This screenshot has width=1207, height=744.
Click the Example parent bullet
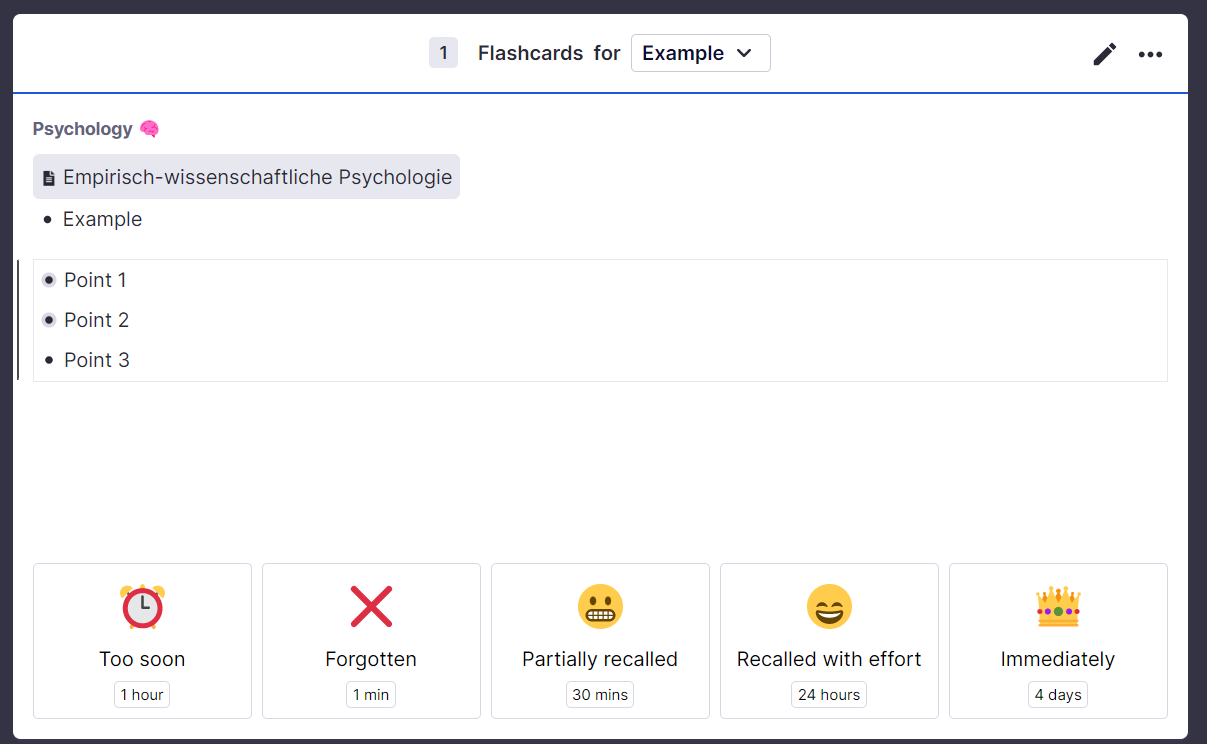tap(48, 220)
